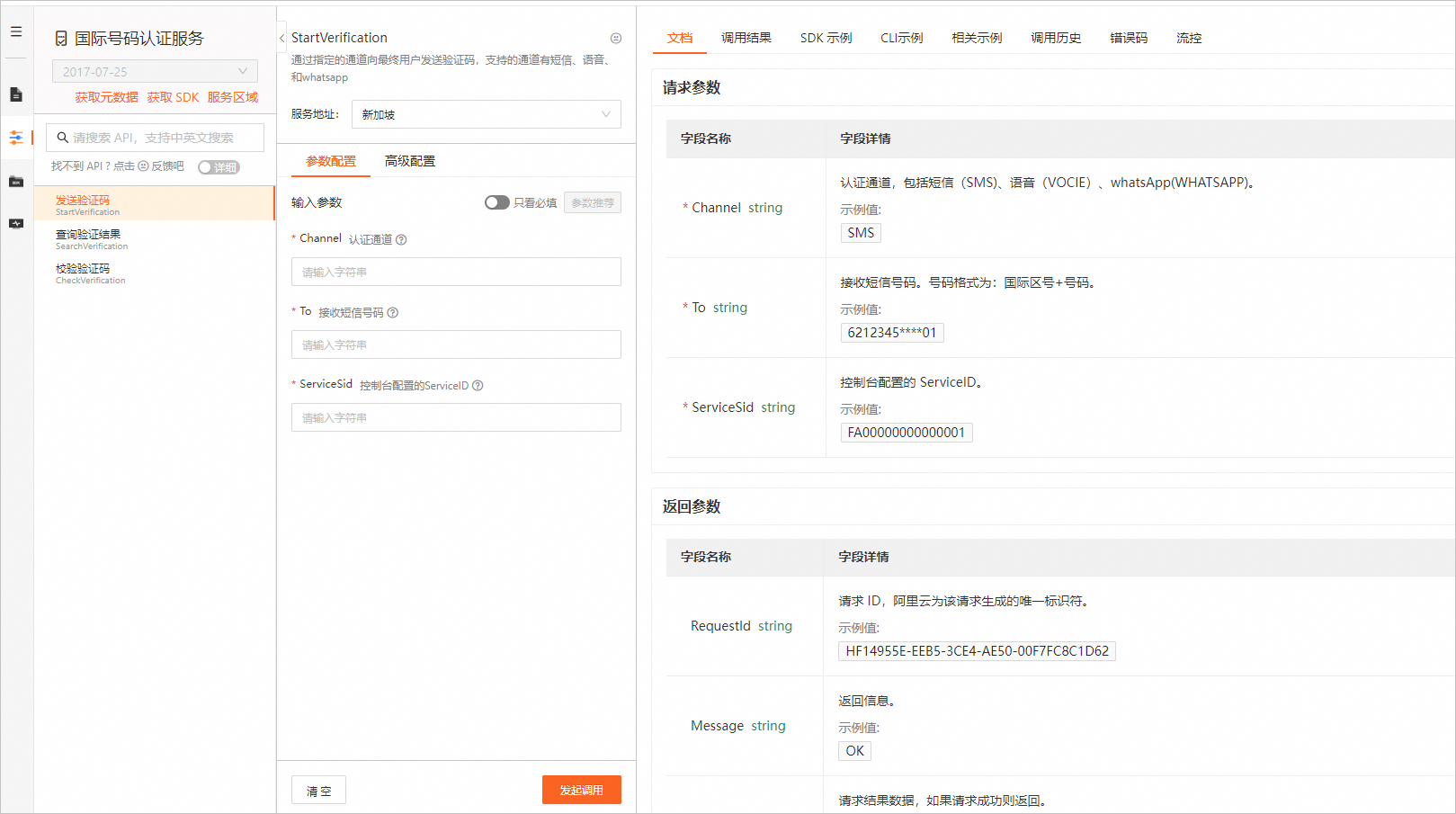Click the 清空 button
The height and width of the screenshot is (814, 1456).
(x=318, y=791)
